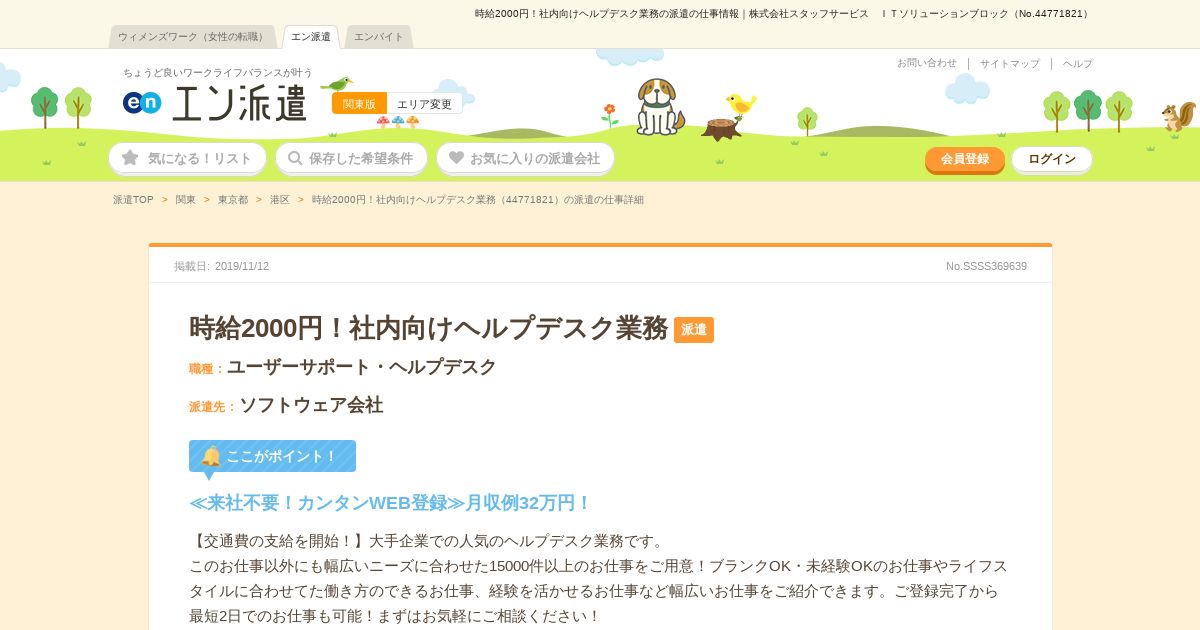Open the ヘルプ link
Viewport: 1200px width, 630px height.
pos(1078,63)
